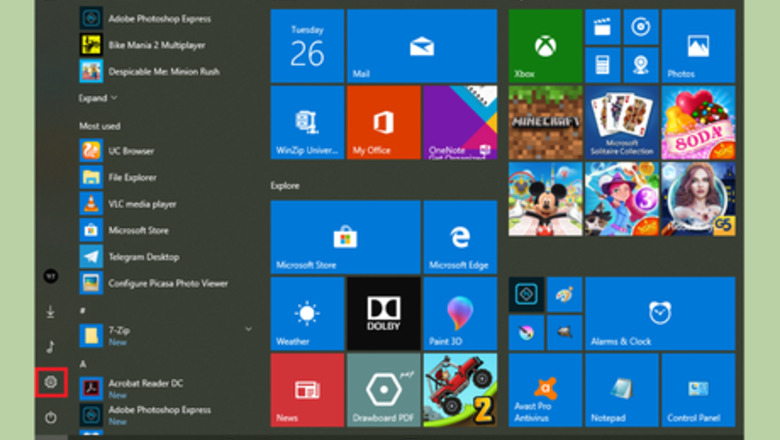Click the Explore group heading
This screenshot has width=780, height=440.
[x=285, y=185]
